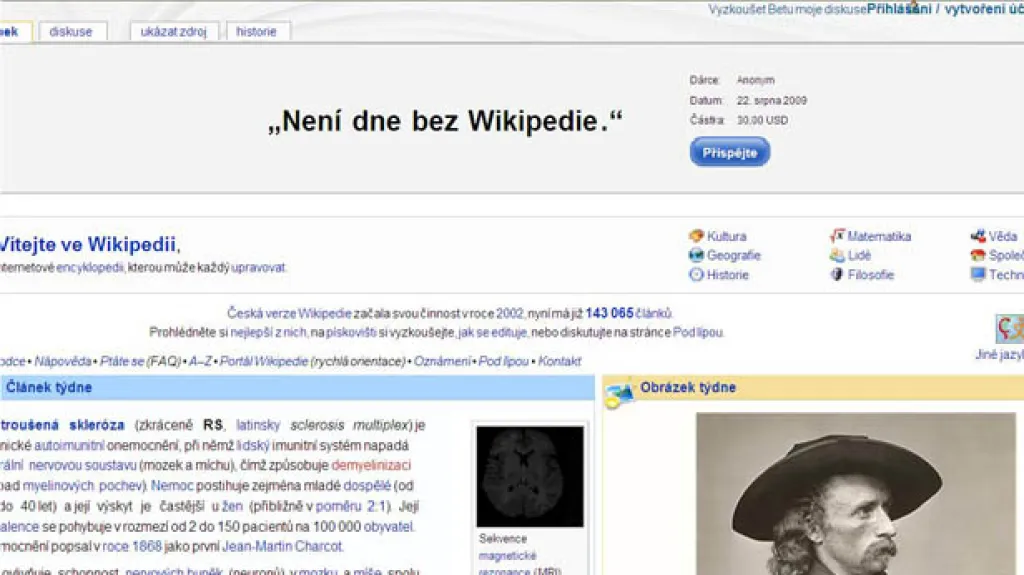
Task: Open jak se edituje link
Action: 492,332
